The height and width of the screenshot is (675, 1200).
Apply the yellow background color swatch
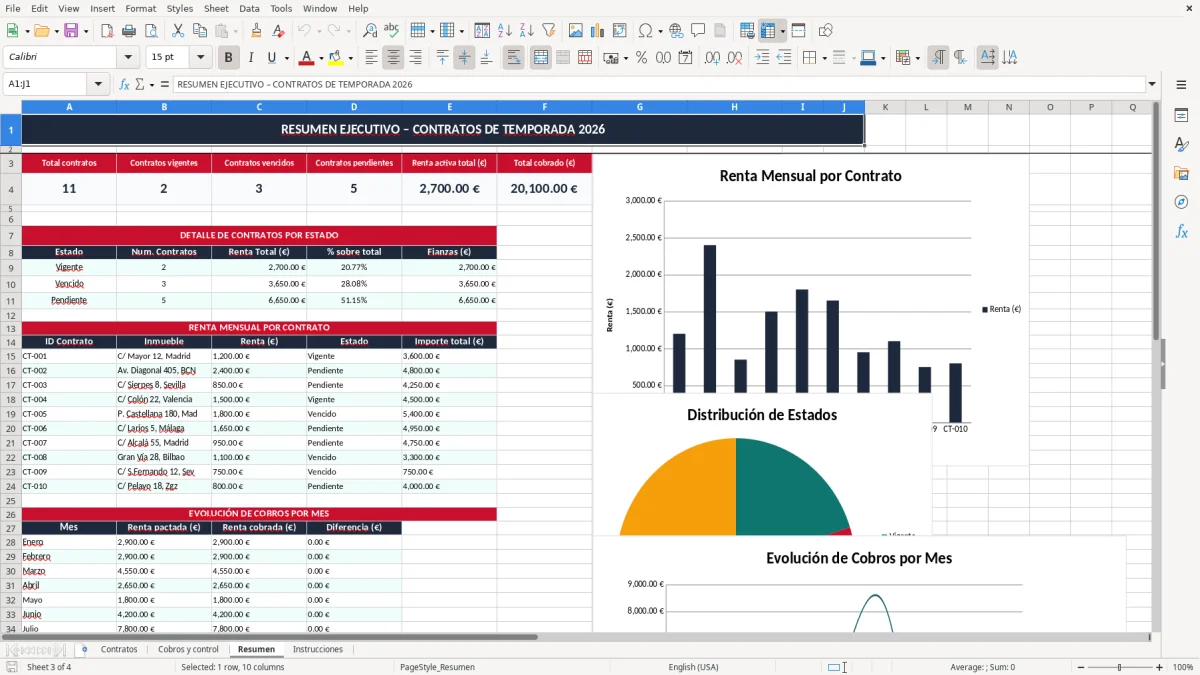pos(336,58)
